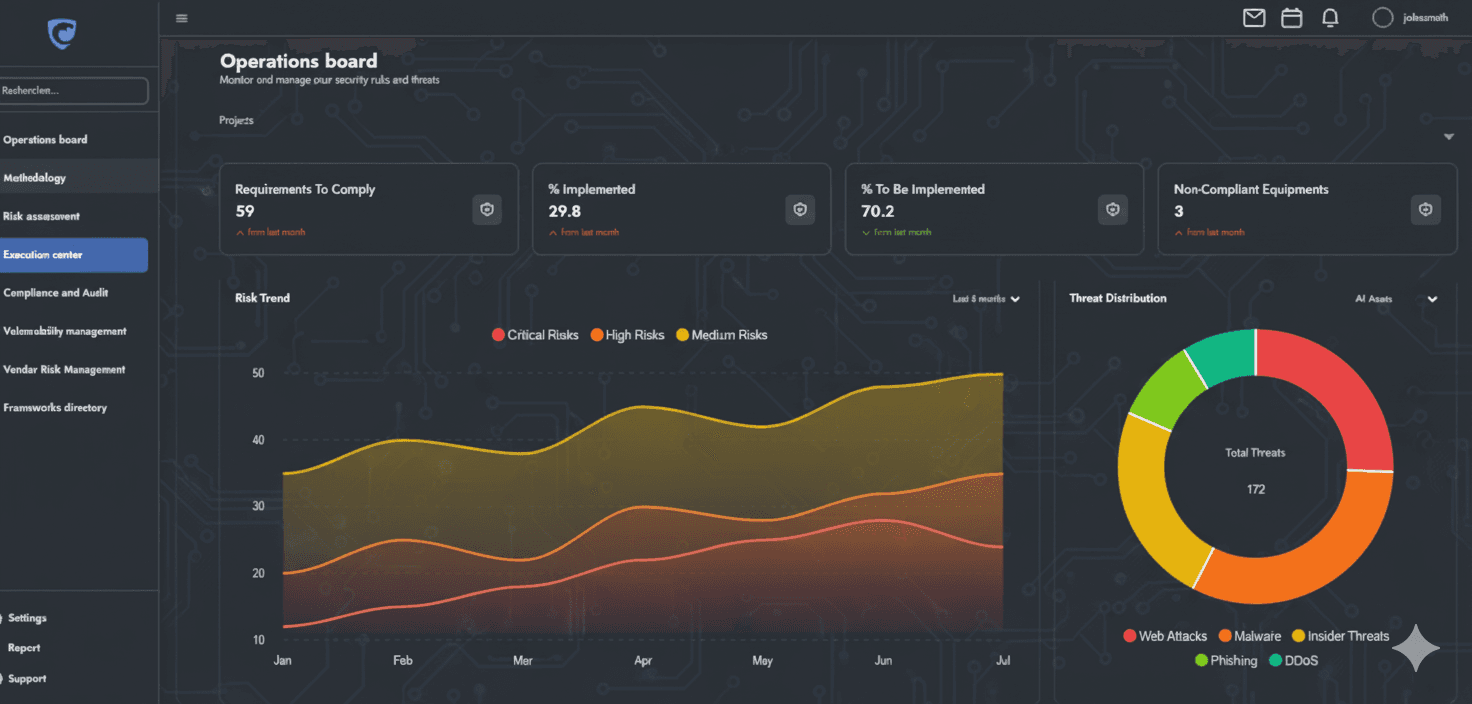The width and height of the screenshot is (1472, 704).
Task: Open the Threat Distribution assets dropdown
Action: coord(1397,299)
